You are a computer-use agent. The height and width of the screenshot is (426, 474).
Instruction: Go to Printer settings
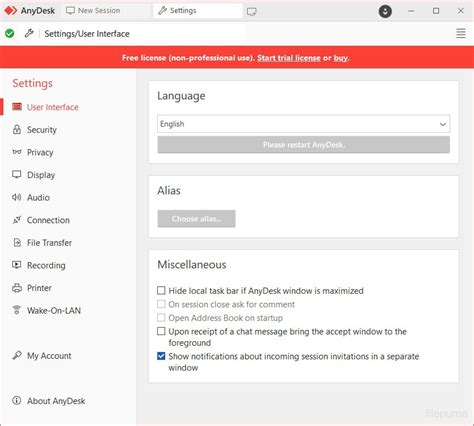tap(39, 288)
